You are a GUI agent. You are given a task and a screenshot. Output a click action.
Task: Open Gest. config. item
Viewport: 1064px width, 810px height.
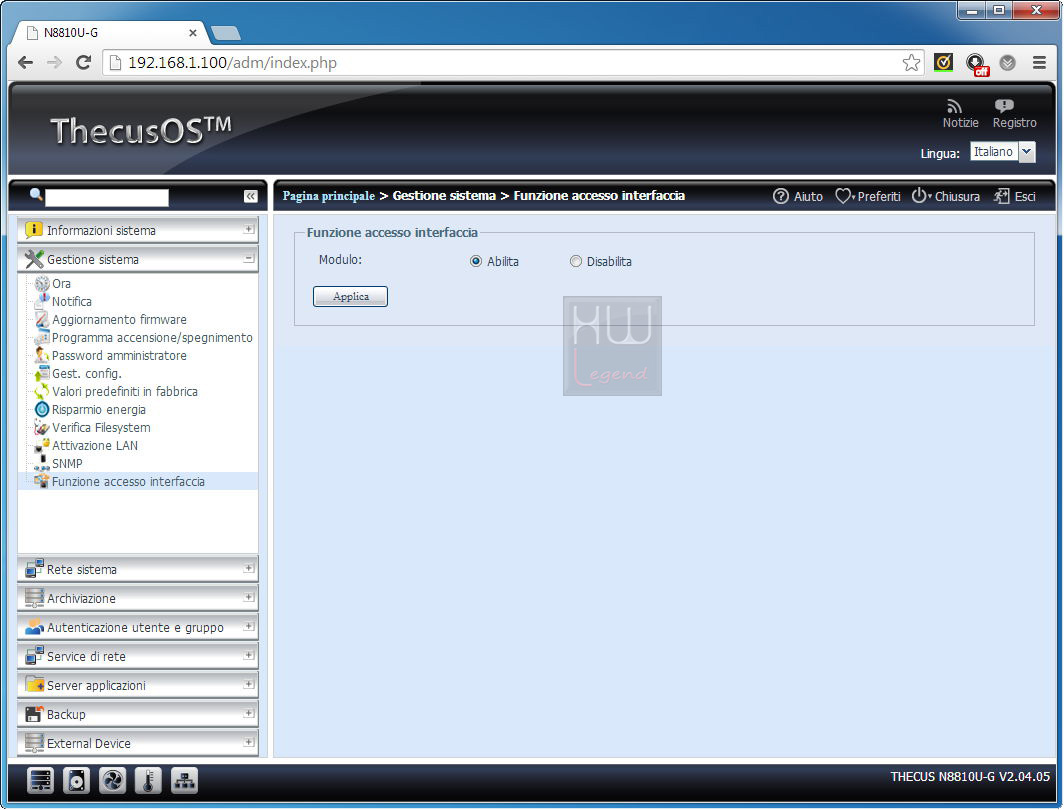tap(86, 374)
